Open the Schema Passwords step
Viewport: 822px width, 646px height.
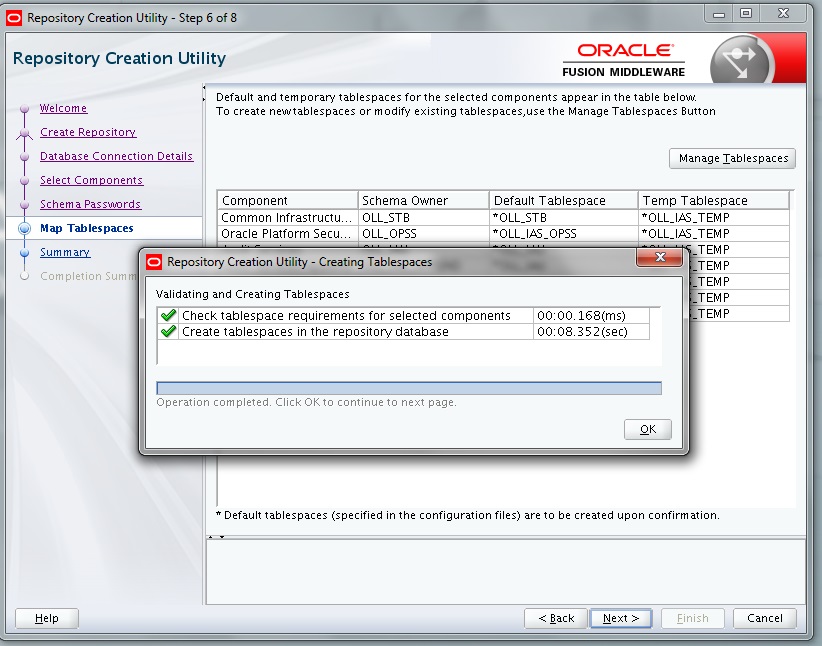click(x=90, y=204)
